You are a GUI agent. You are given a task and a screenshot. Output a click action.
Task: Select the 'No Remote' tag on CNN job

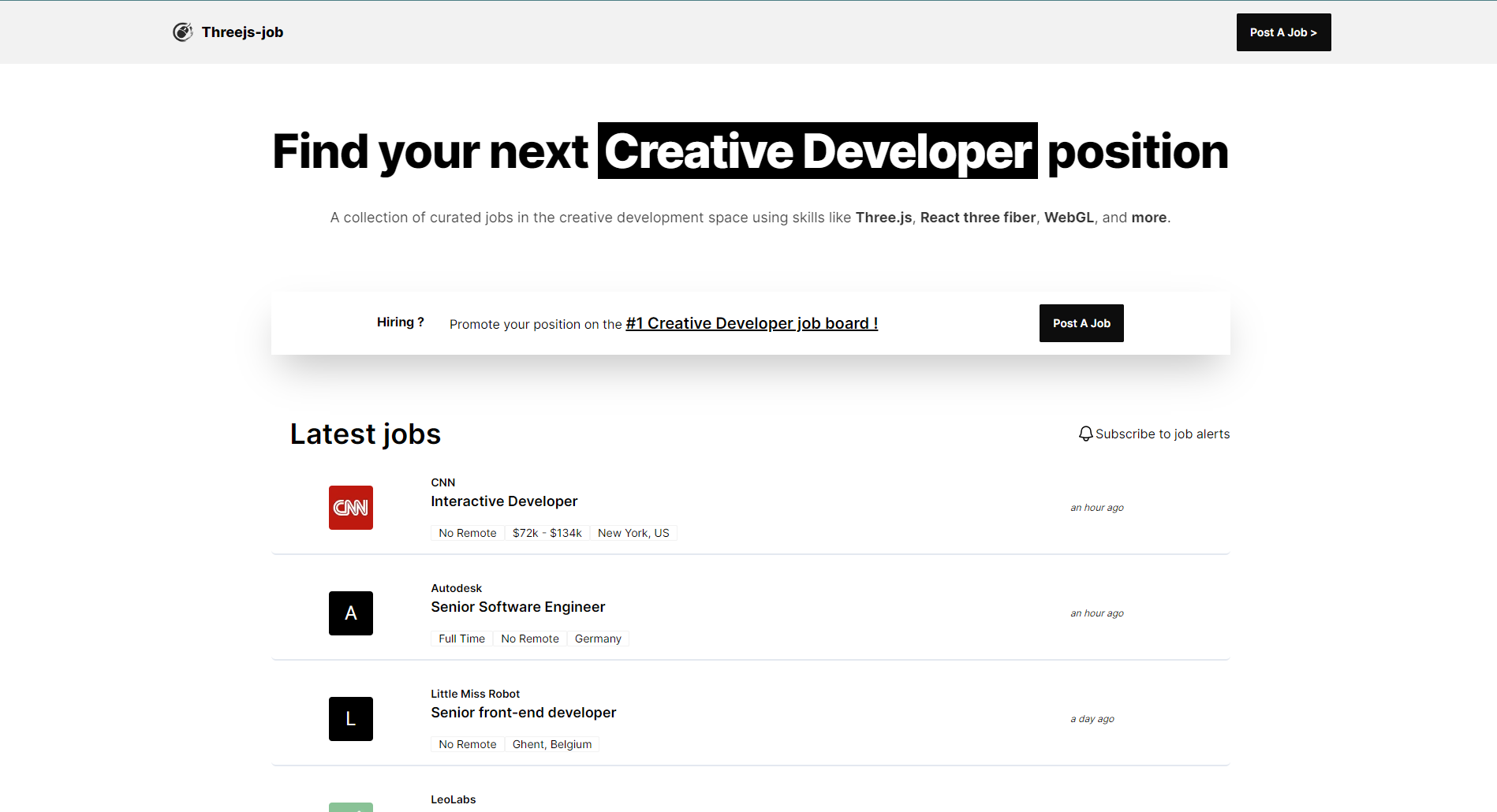(468, 533)
